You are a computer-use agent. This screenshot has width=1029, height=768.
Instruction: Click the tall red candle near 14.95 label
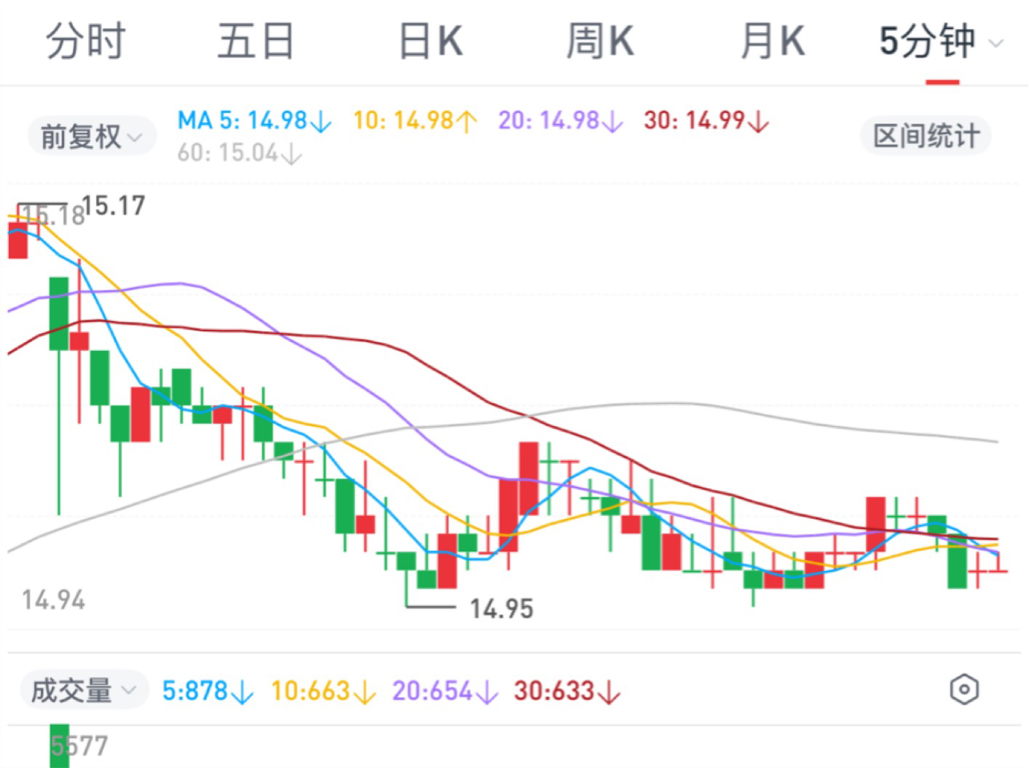pos(447,561)
